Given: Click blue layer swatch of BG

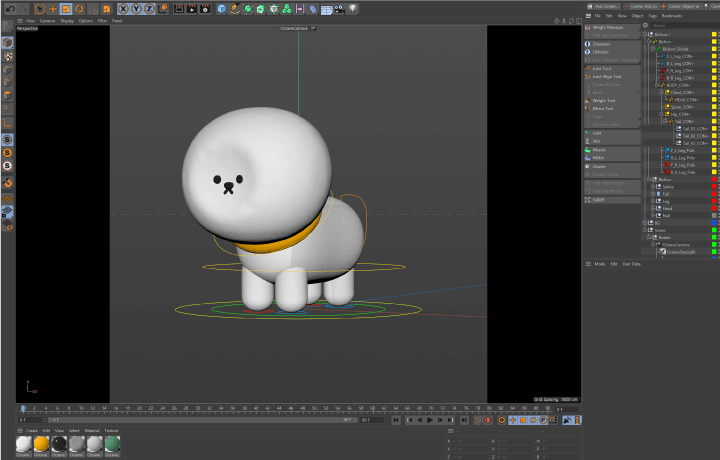Looking at the screenshot, I should pos(714,223).
